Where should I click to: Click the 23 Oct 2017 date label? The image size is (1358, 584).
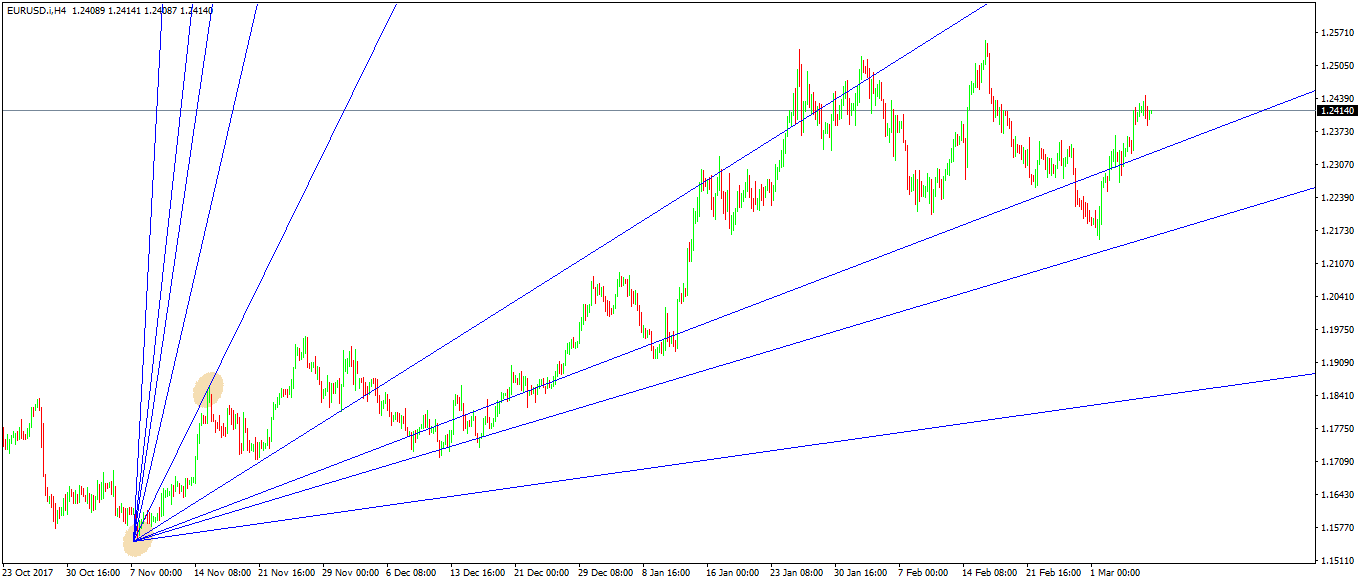point(28,574)
